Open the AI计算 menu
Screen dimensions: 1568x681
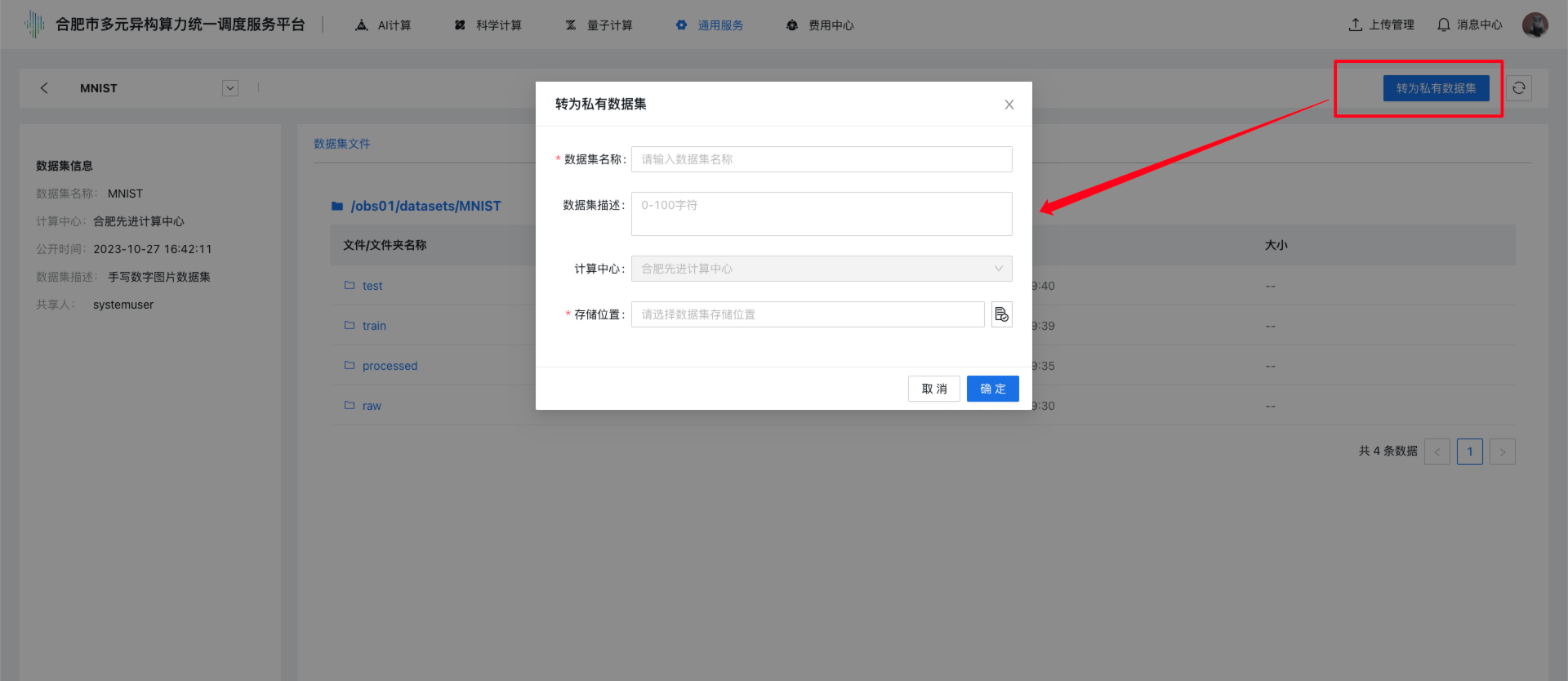click(x=384, y=25)
